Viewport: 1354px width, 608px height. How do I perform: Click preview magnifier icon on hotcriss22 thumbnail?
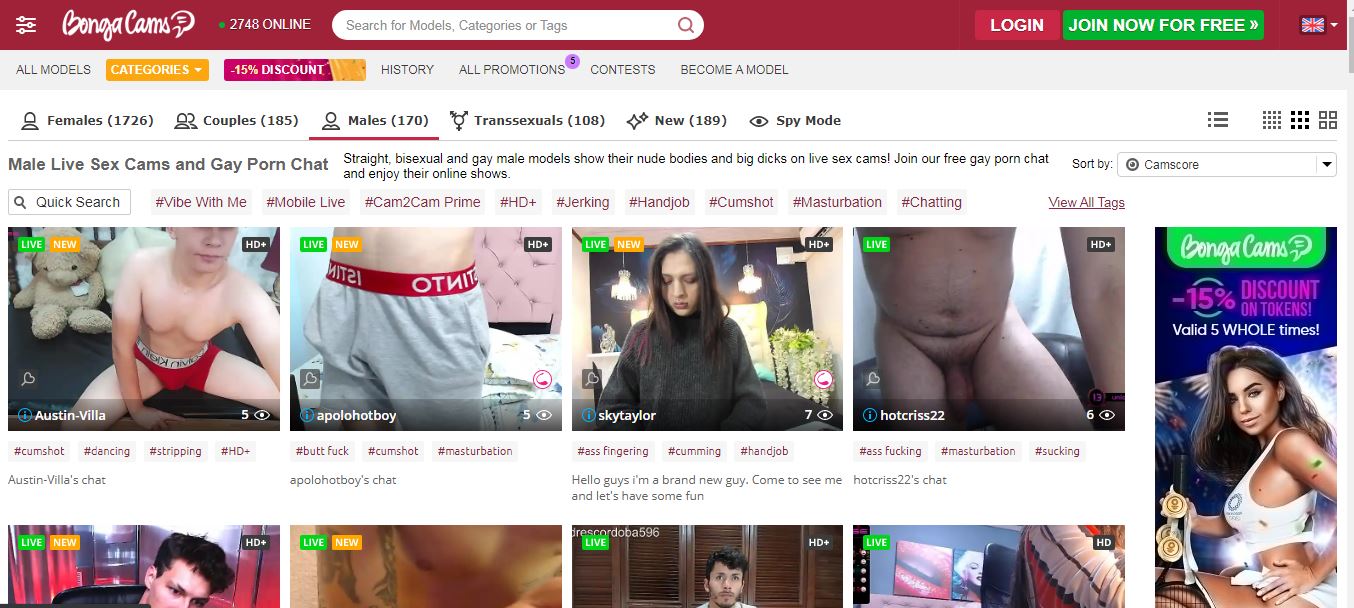click(x=873, y=379)
